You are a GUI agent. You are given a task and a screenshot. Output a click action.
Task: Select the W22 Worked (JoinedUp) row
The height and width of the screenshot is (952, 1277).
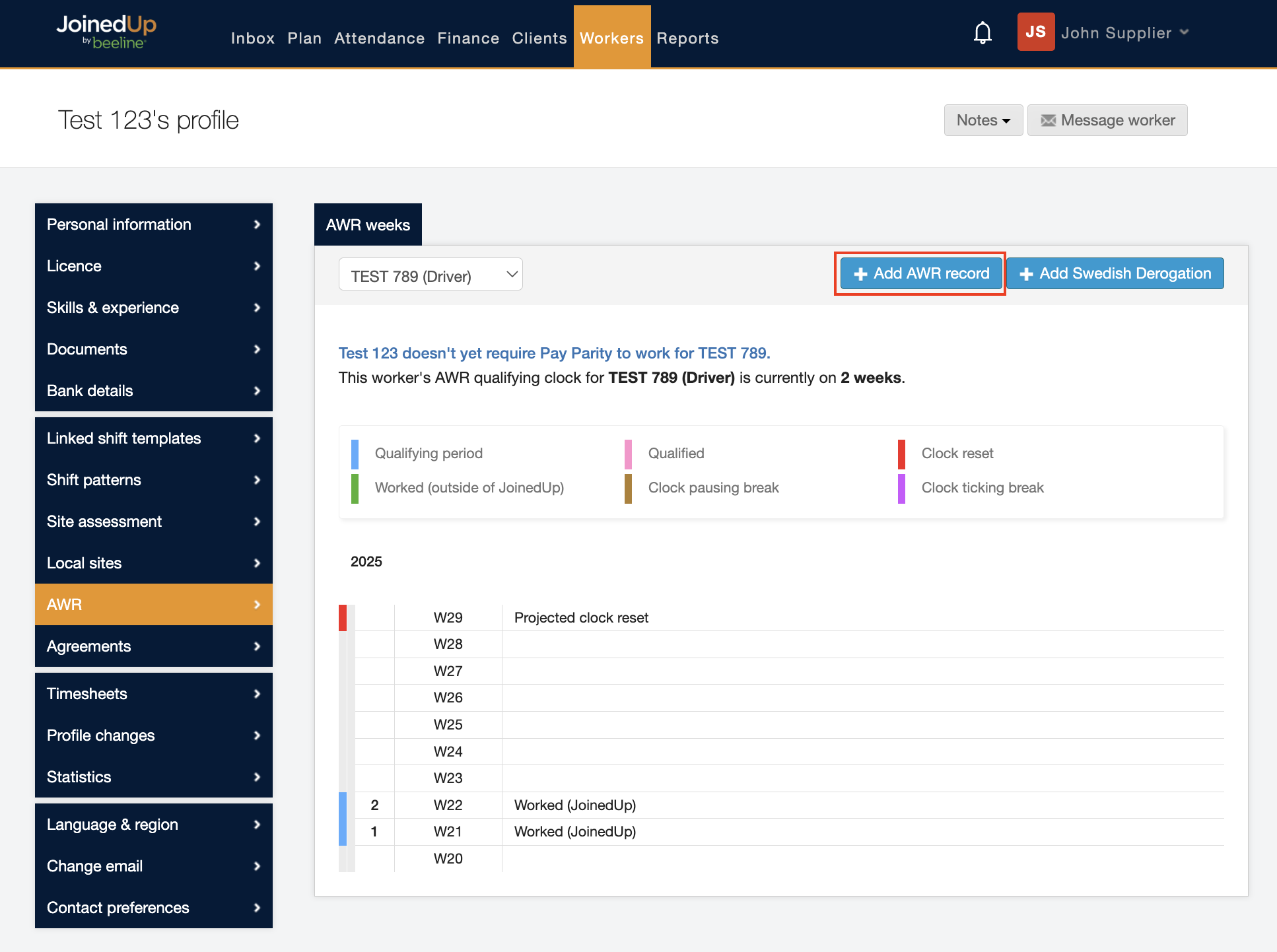click(x=574, y=805)
